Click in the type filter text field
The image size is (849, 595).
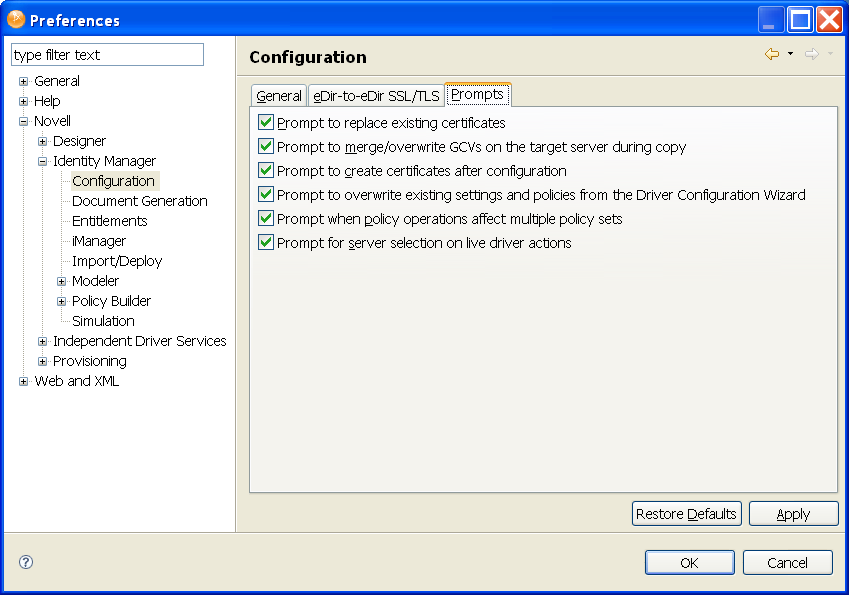pos(107,55)
